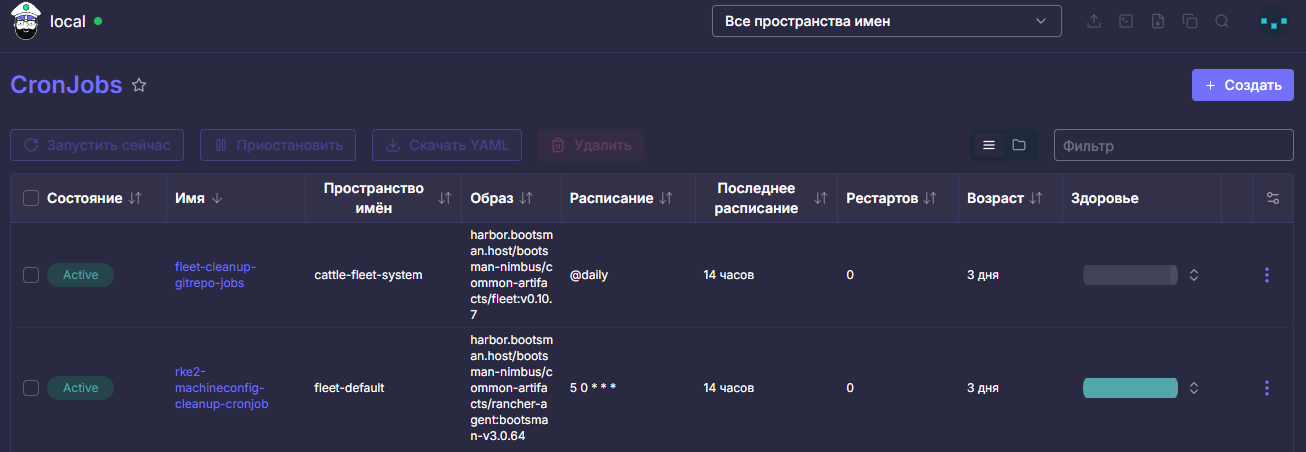This screenshot has height=452, width=1306.
Task: Click the Active badge in fleet-cleanup-gitrepo-jobs row
Action: (81, 275)
